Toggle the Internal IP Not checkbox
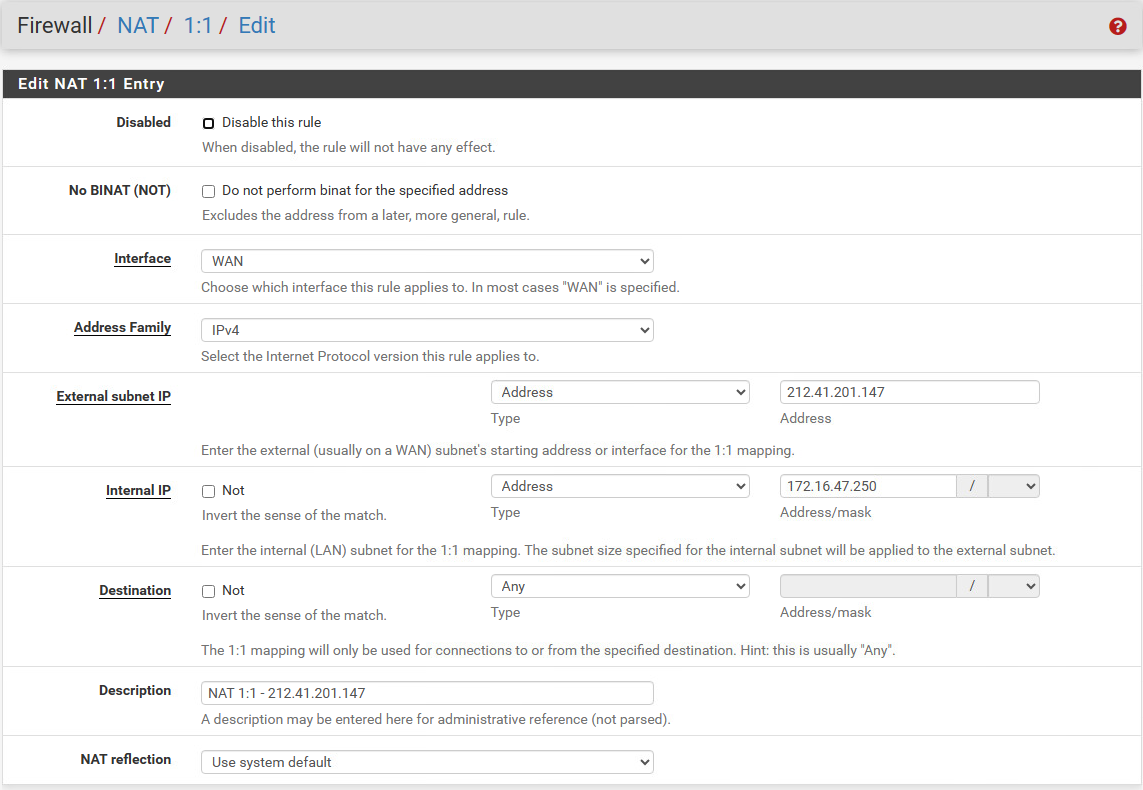The height and width of the screenshot is (790, 1143). click(209, 491)
